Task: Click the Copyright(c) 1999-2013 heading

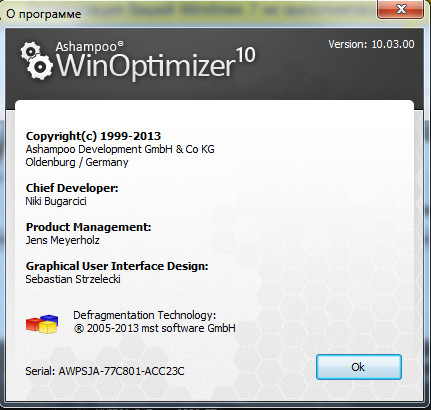Action: pos(93,136)
